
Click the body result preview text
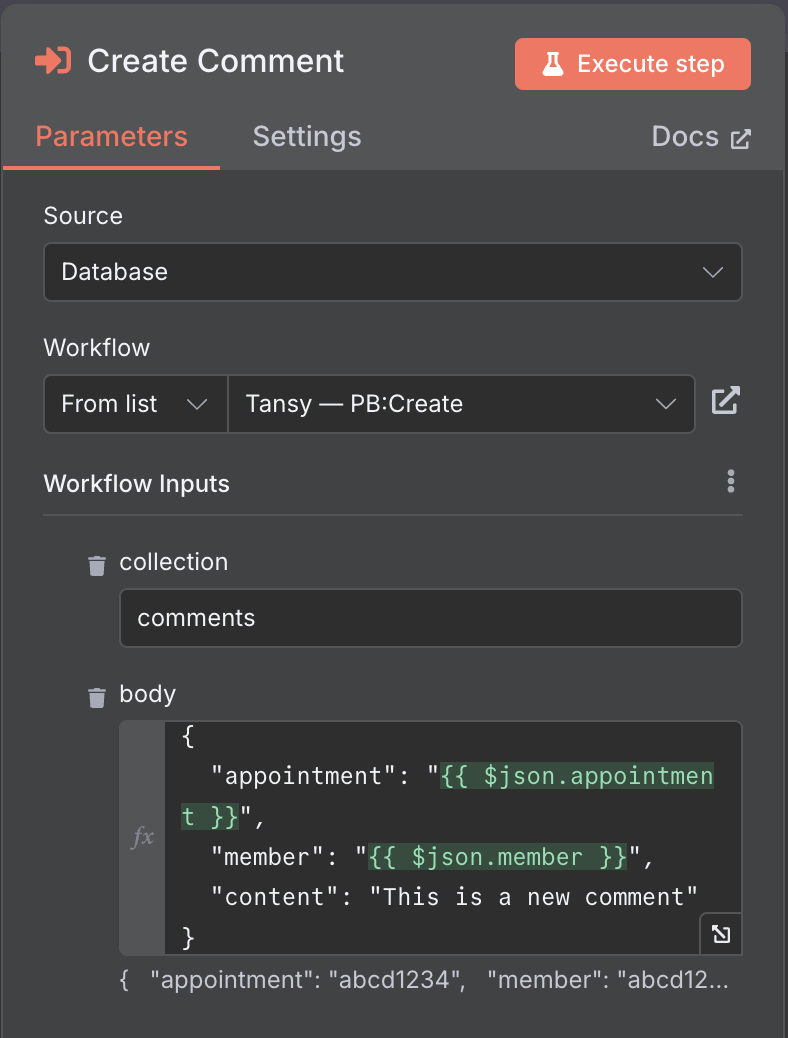(424, 980)
